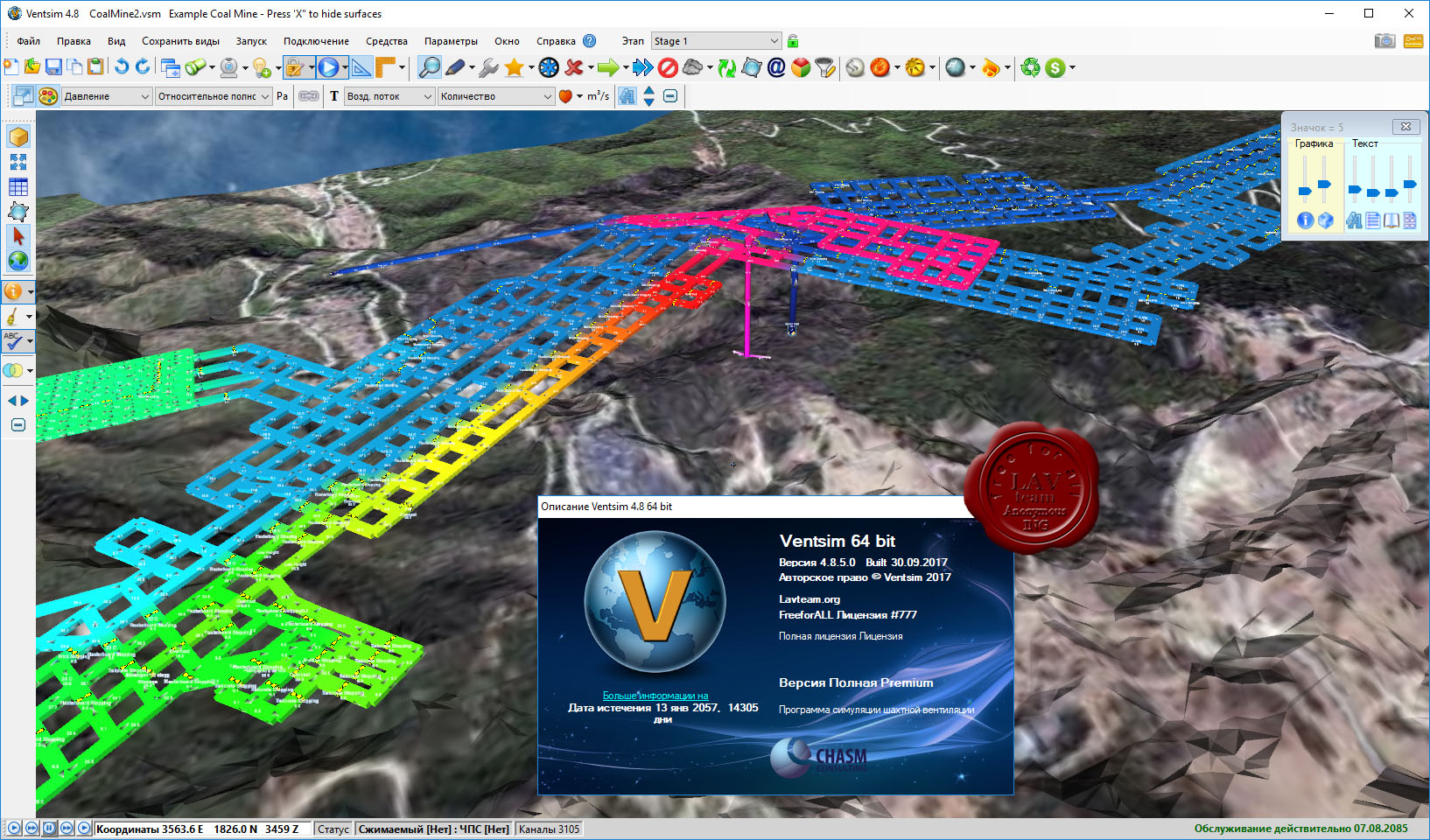Click the blue help question mark icon
The width and height of the screenshot is (1430, 840).
click(589, 41)
